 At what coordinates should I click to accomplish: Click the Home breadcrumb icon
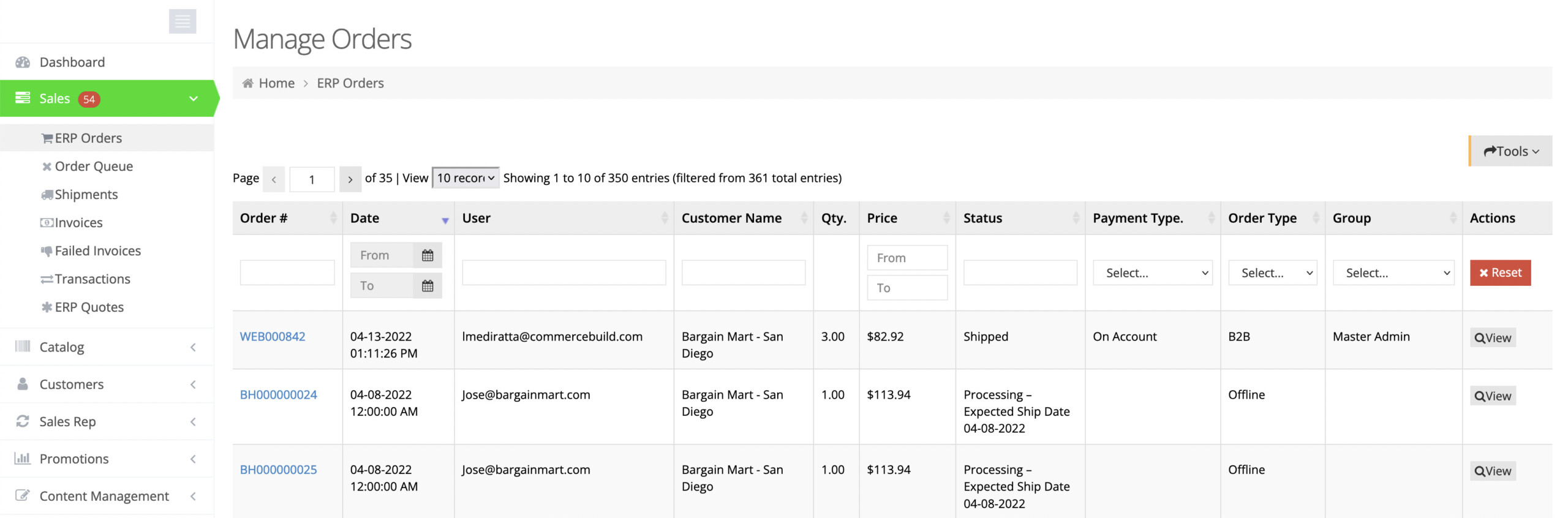point(247,83)
